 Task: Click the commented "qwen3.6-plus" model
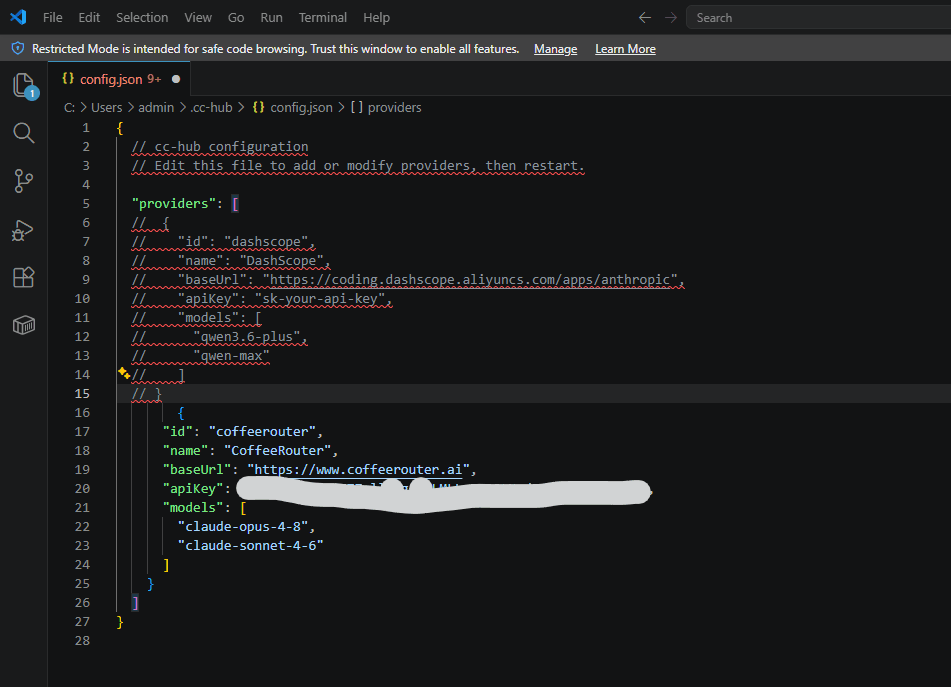[247, 337]
